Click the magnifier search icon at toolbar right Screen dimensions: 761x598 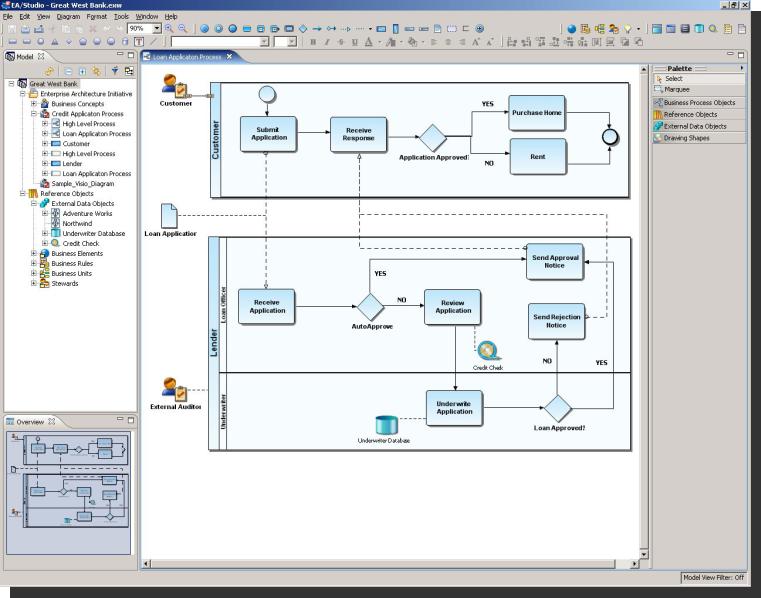pos(713,29)
